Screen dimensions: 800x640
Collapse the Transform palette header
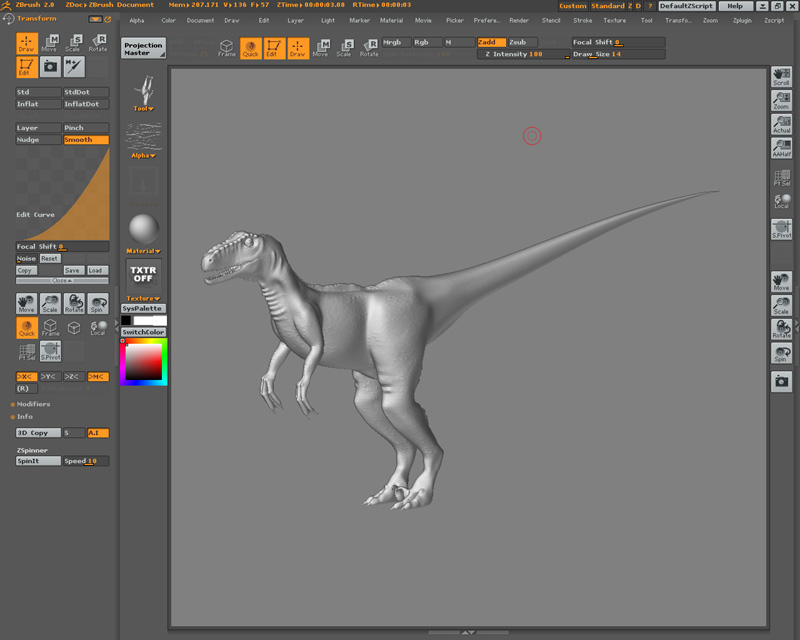click(x=37, y=18)
